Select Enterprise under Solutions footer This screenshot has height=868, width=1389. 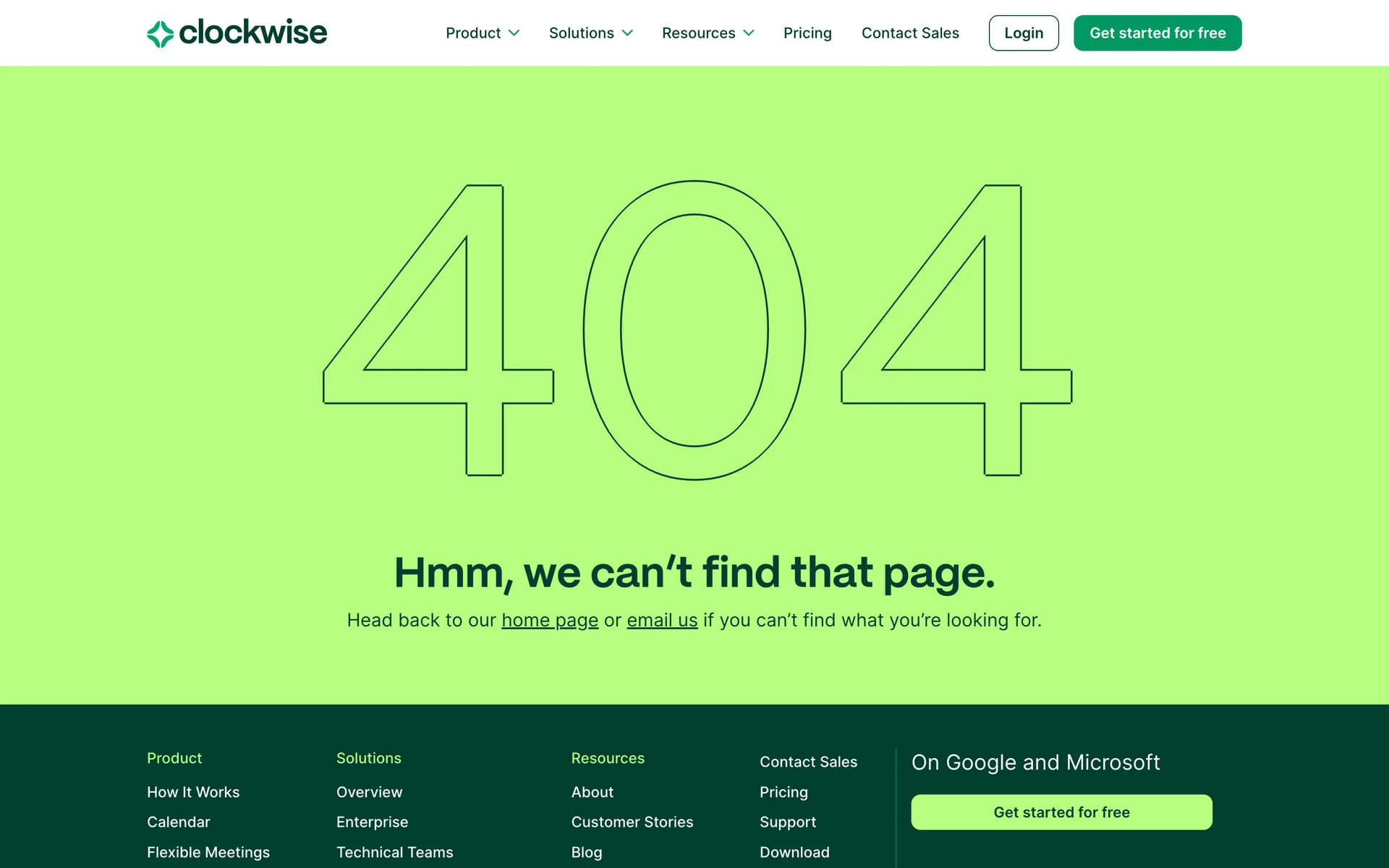coord(372,822)
